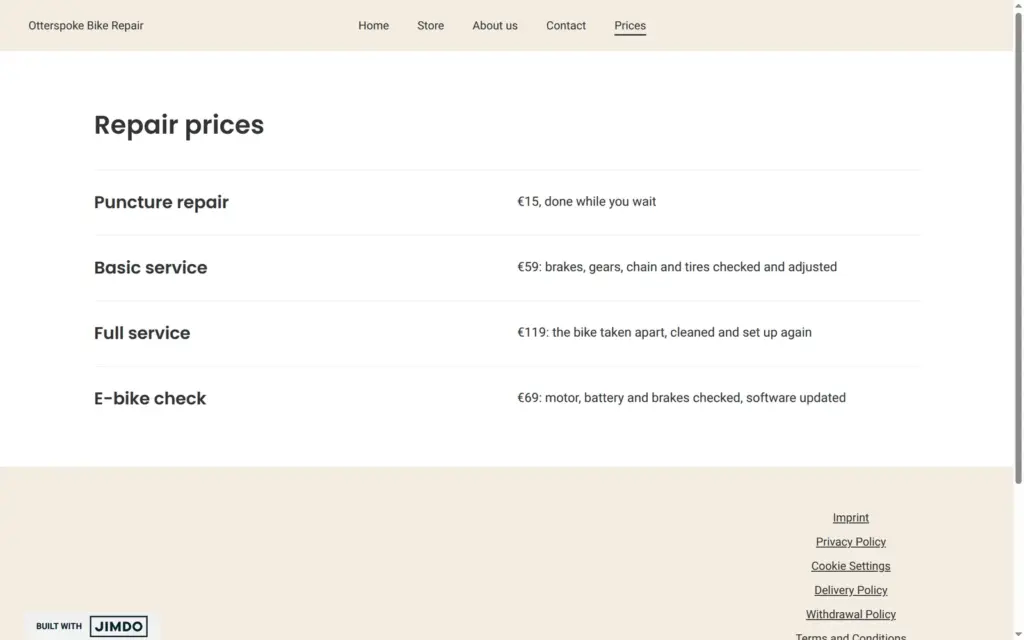Go to the Store page
This screenshot has width=1024, height=640.
[x=430, y=25]
